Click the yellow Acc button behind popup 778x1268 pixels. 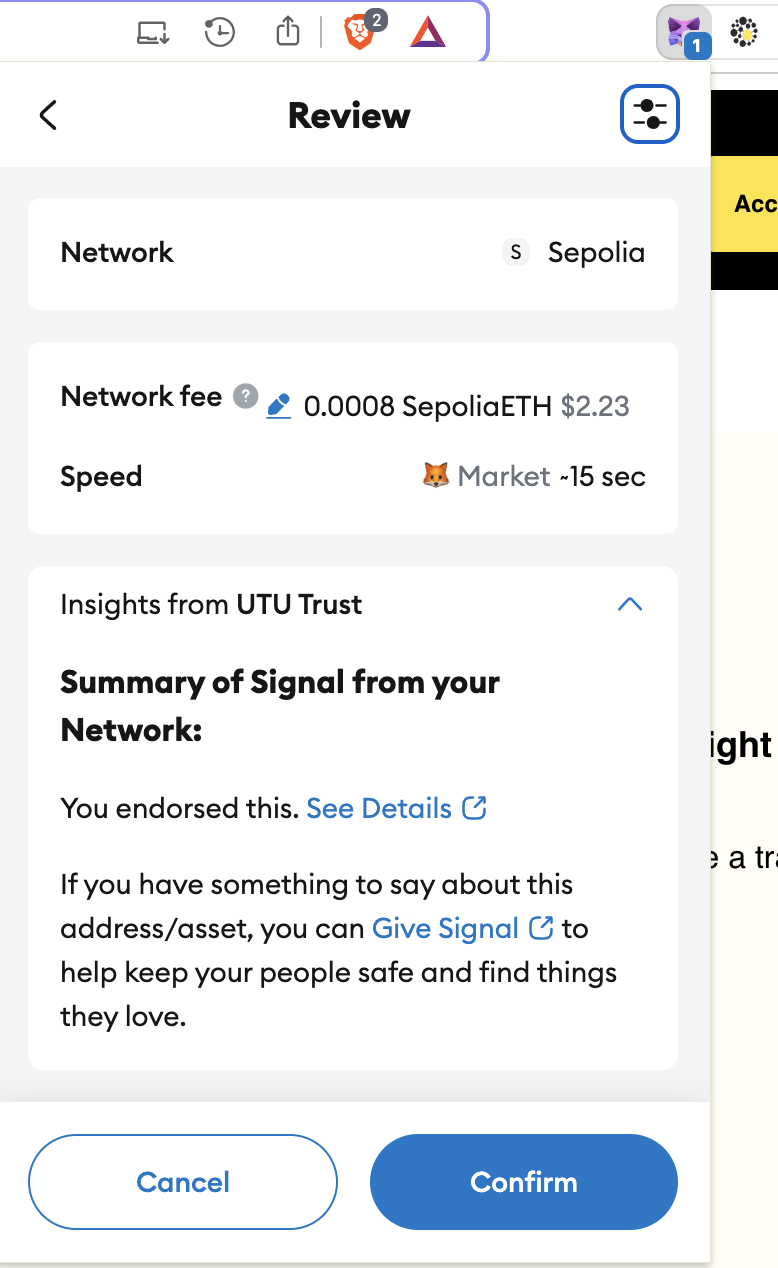point(755,204)
